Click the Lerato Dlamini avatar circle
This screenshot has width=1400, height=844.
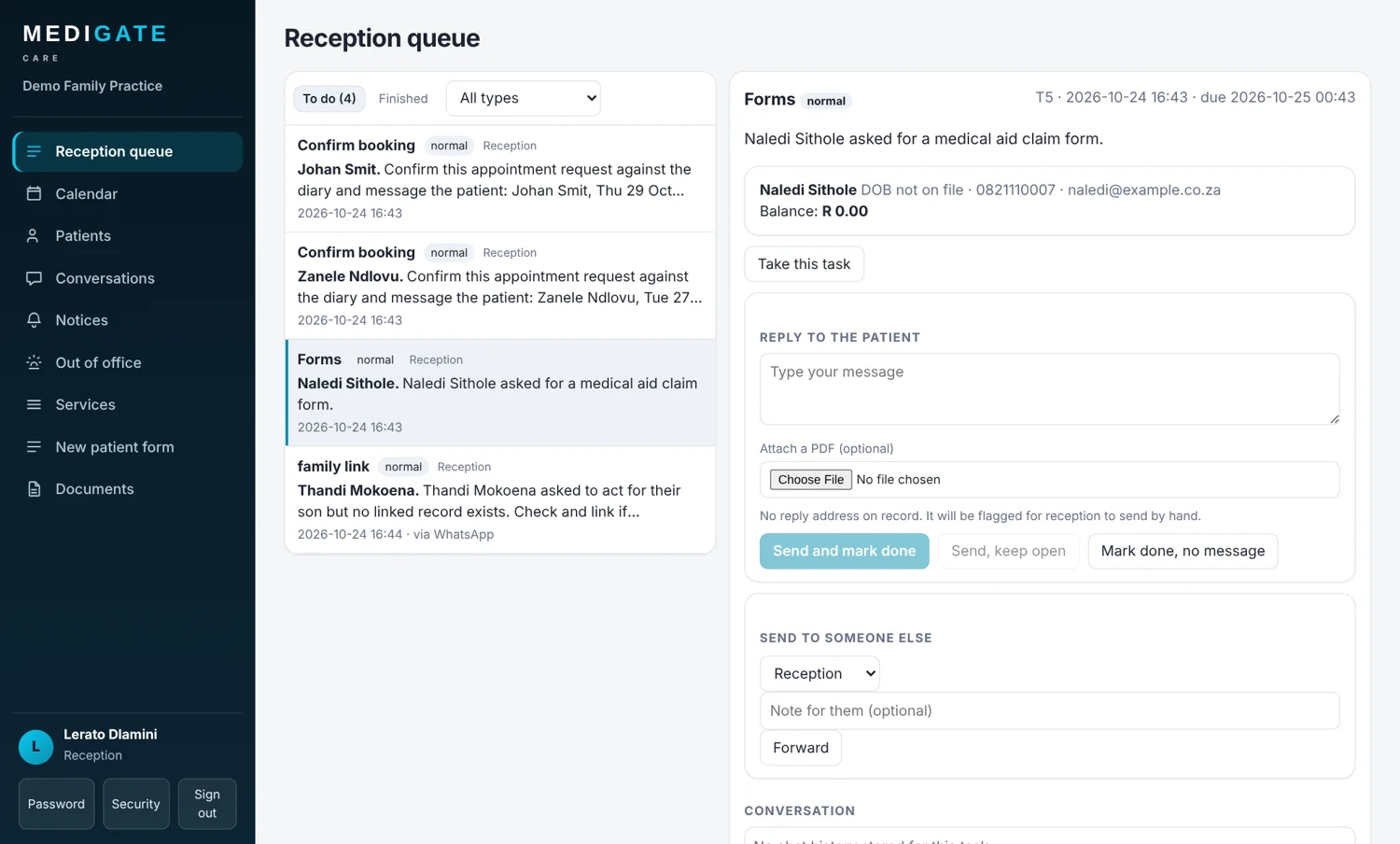[35, 747]
